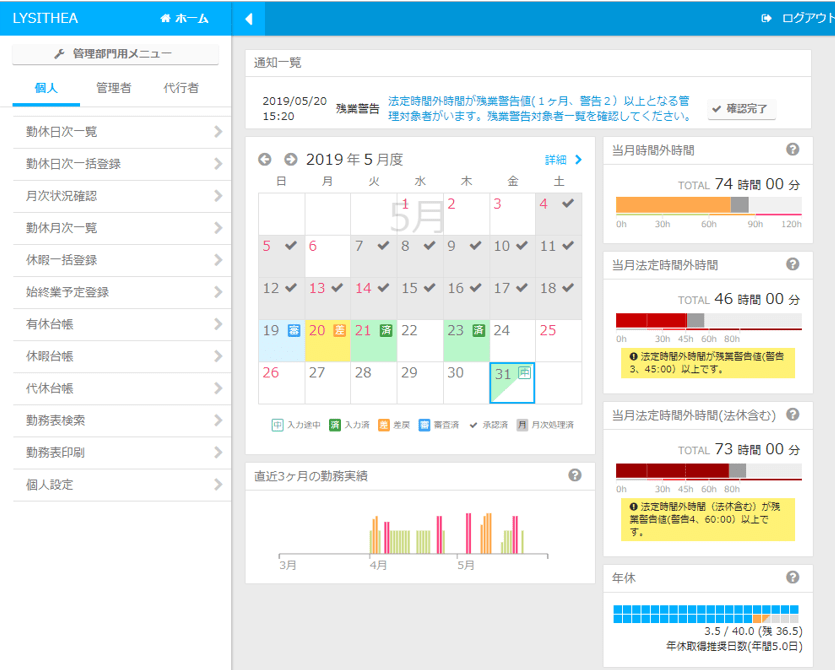Select May 20 calendar cell

pyautogui.click(x=327, y=340)
